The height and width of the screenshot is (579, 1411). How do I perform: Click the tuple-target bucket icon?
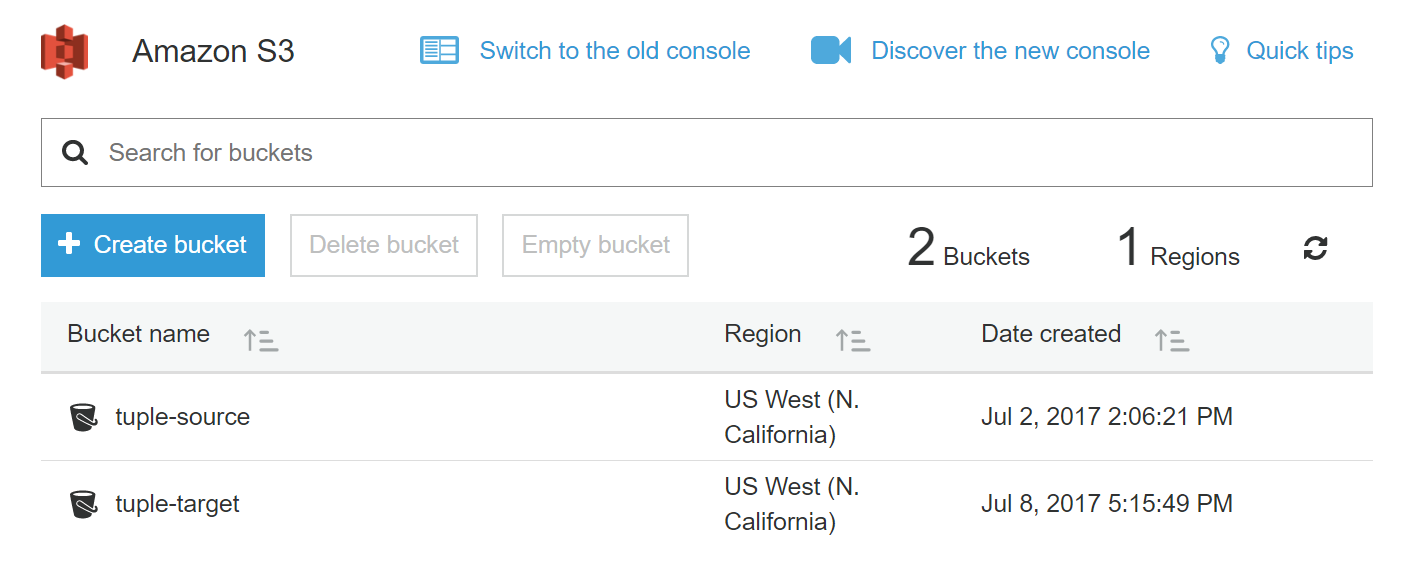click(84, 504)
